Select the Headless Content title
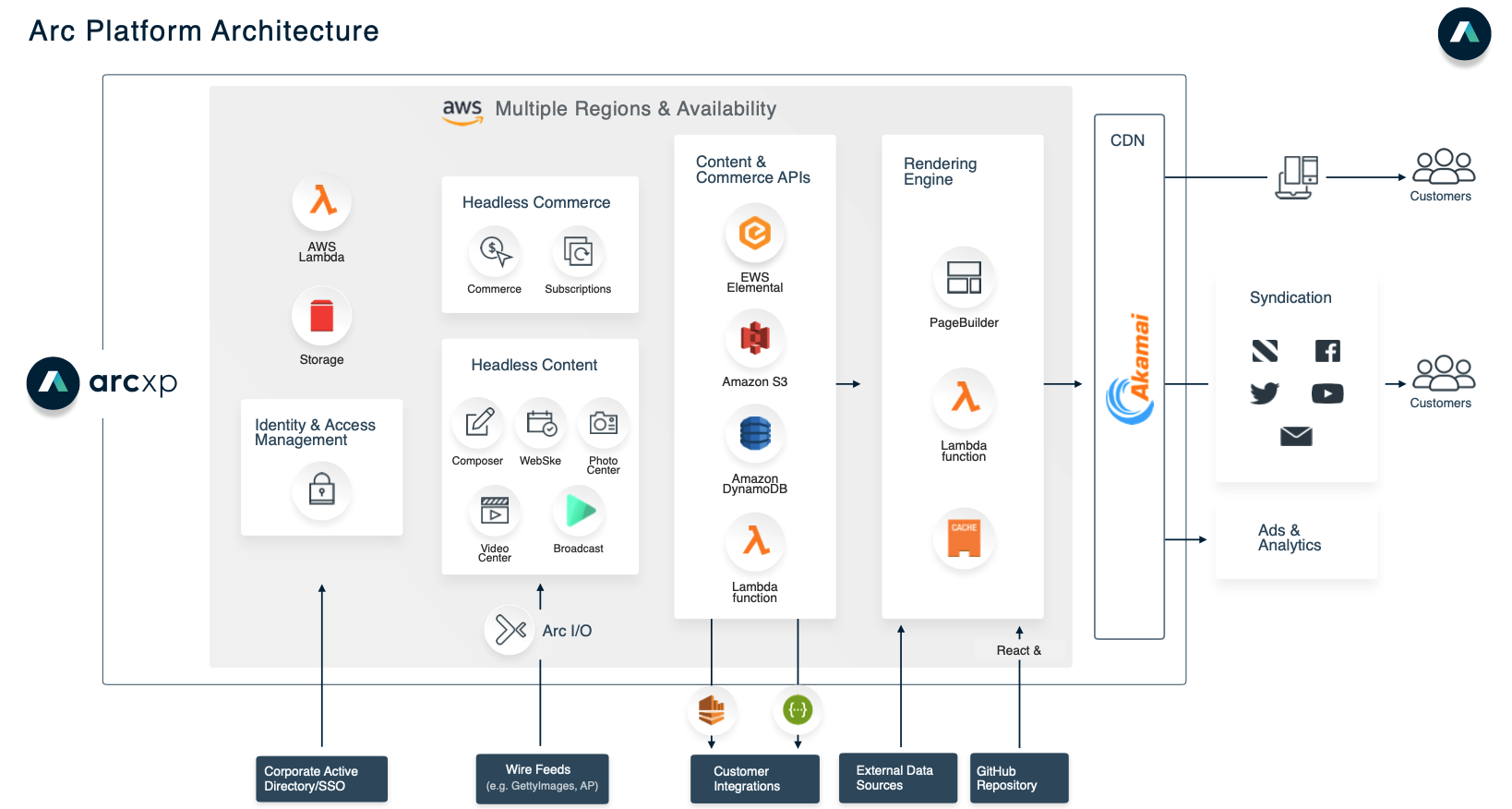The width and height of the screenshot is (1512, 809). [534, 365]
